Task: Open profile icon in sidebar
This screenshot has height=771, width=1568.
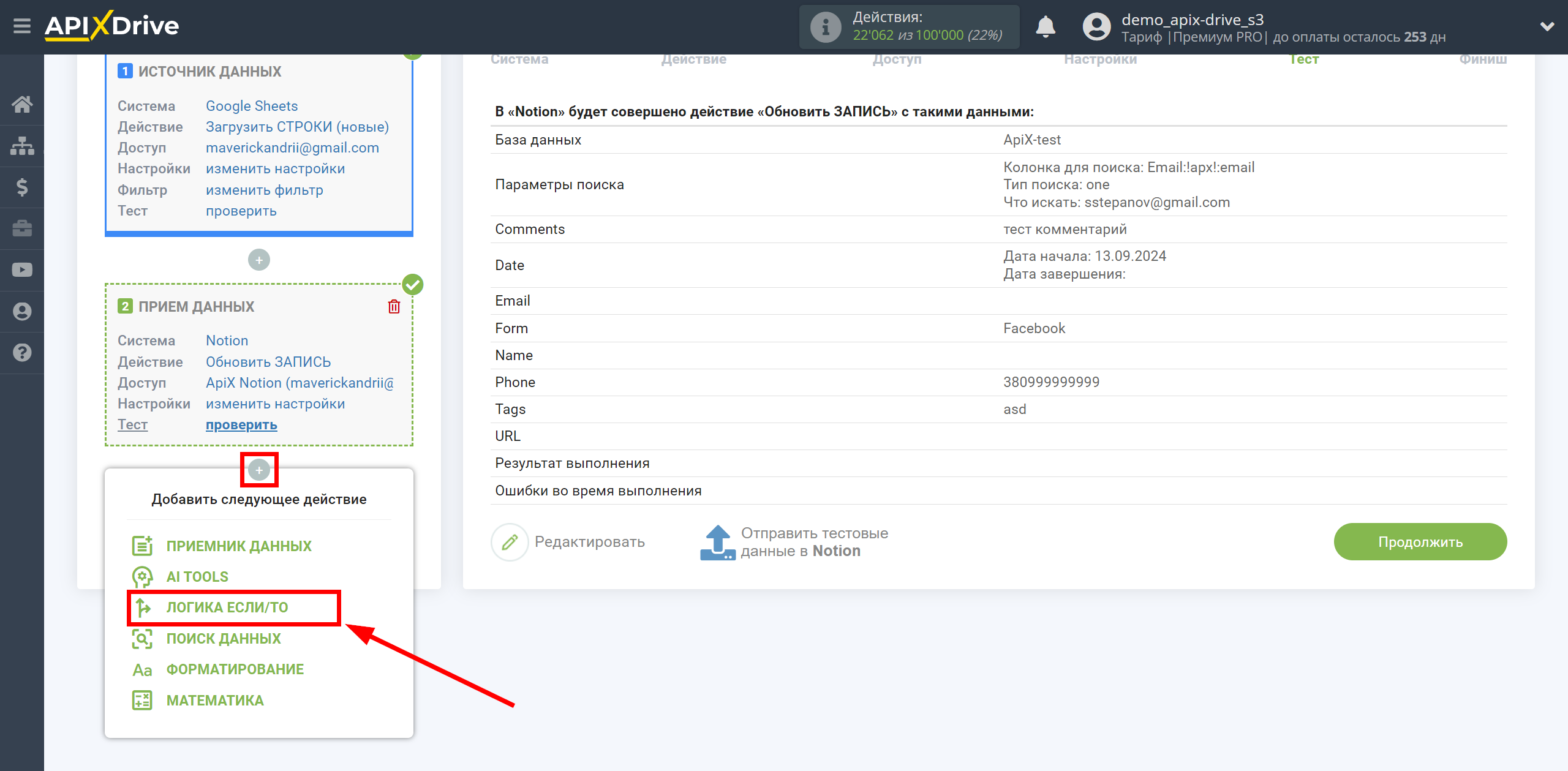Action: tap(22, 311)
